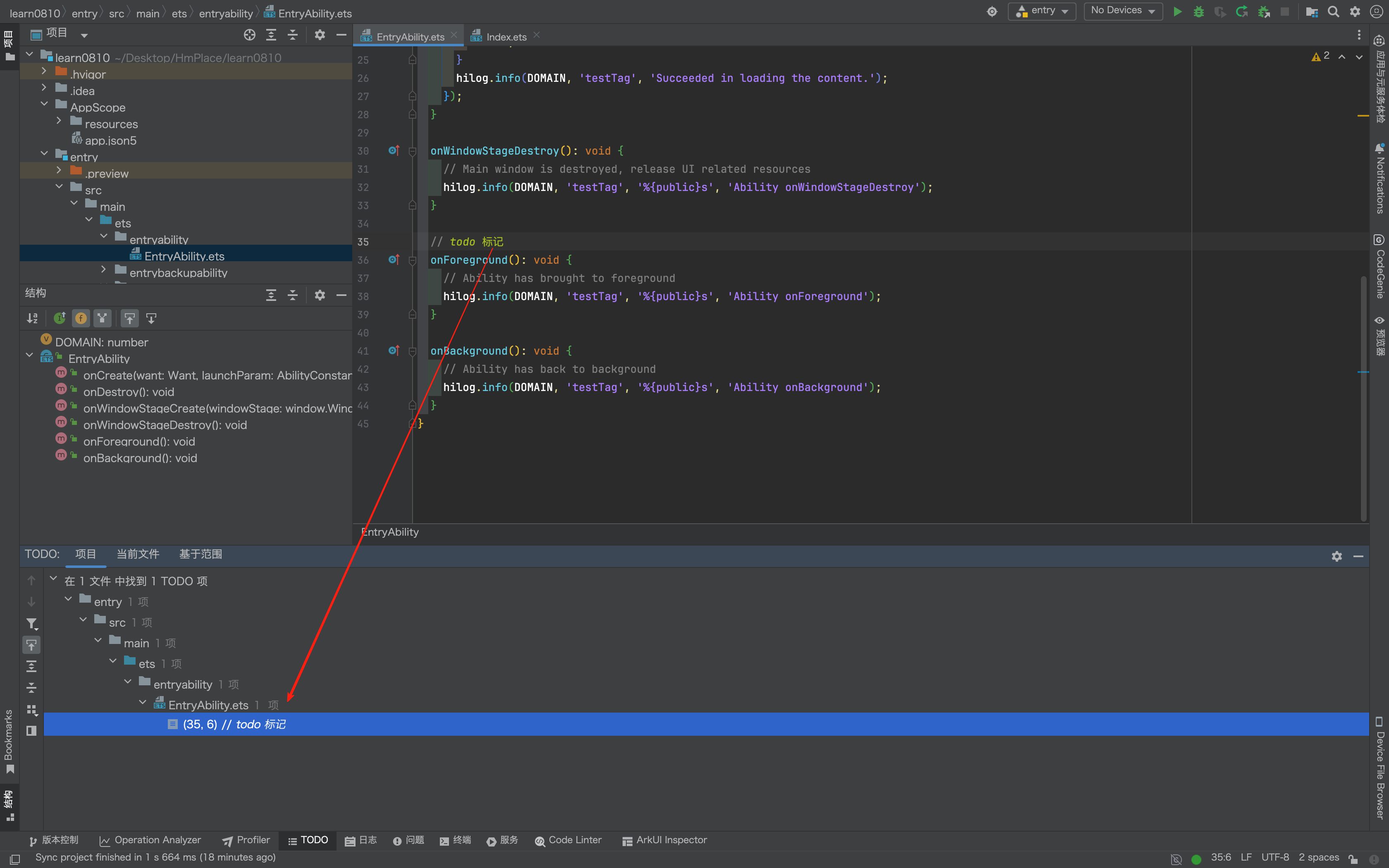Switch TODO view to 当前文件 tab
Image resolution: width=1389 pixels, height=868 pixels.
coord(138,554)
